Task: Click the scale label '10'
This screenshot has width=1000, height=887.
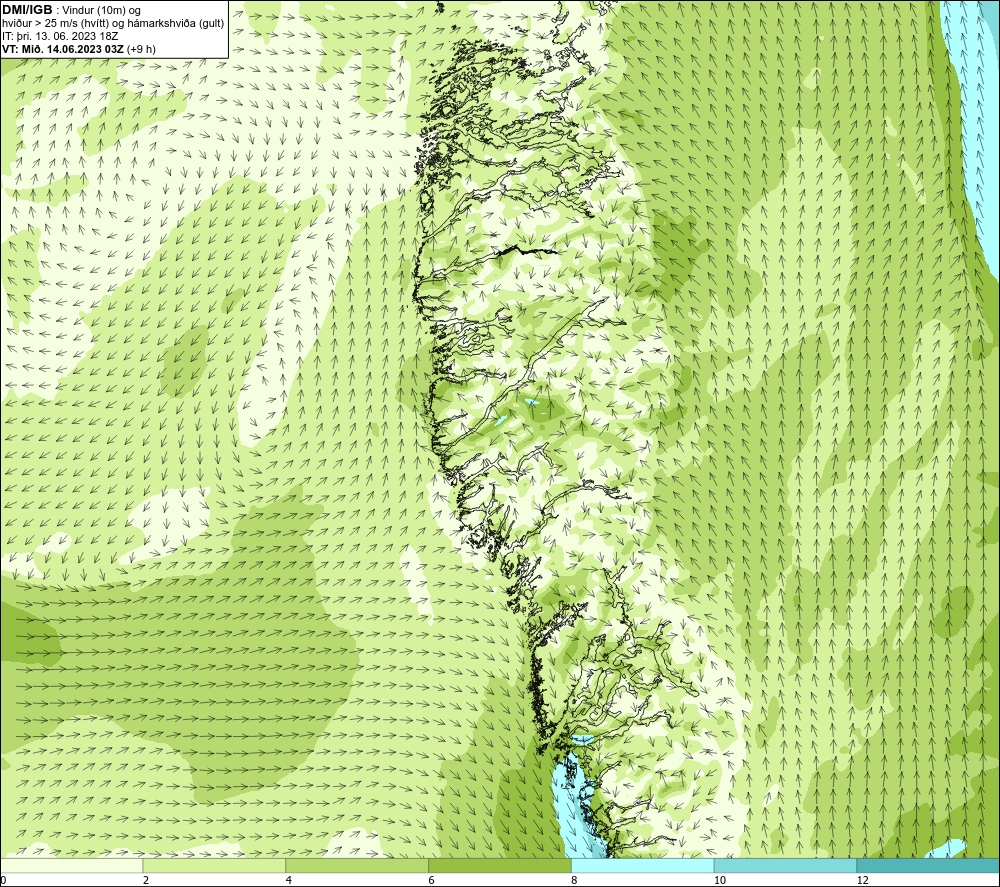Action: (x=720, y=880)
